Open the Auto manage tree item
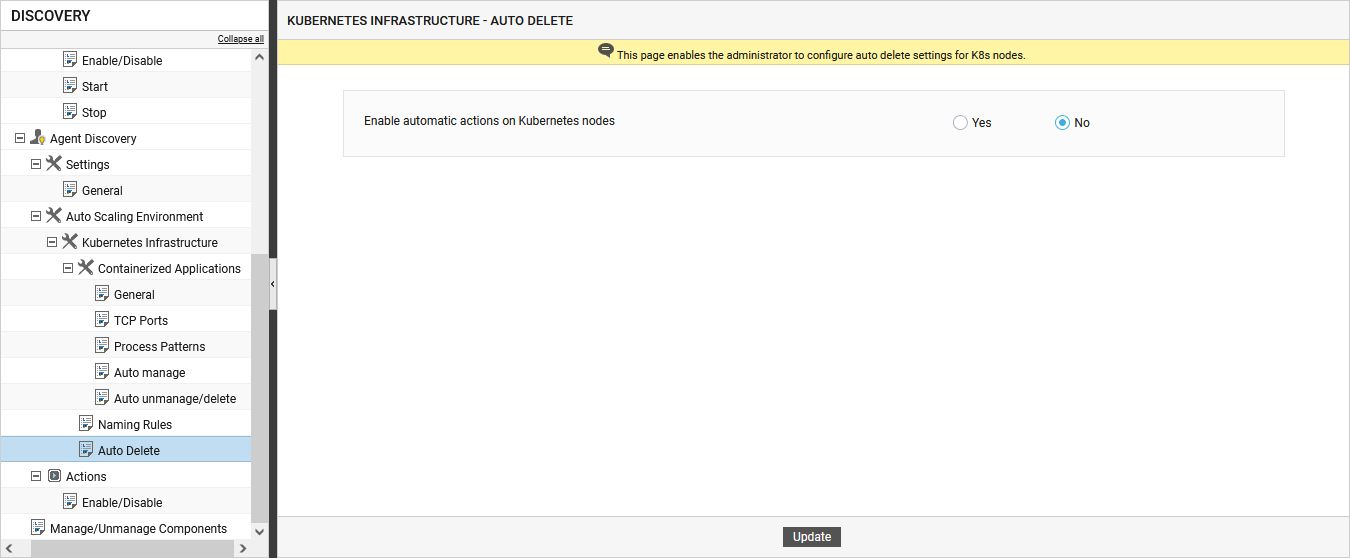This screenshot has height=558, width=1350. (149, 372)
